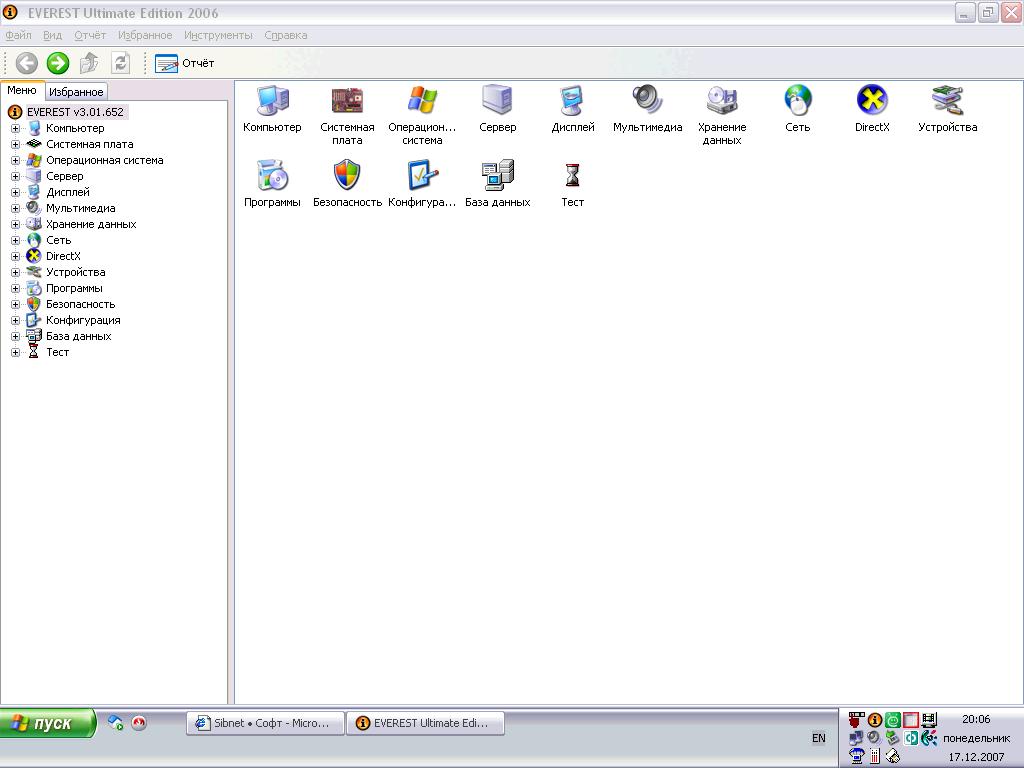Select База данных in the sidebar tree
Image resolution: width=1024 pixels, height=768 pixels.
78,336
